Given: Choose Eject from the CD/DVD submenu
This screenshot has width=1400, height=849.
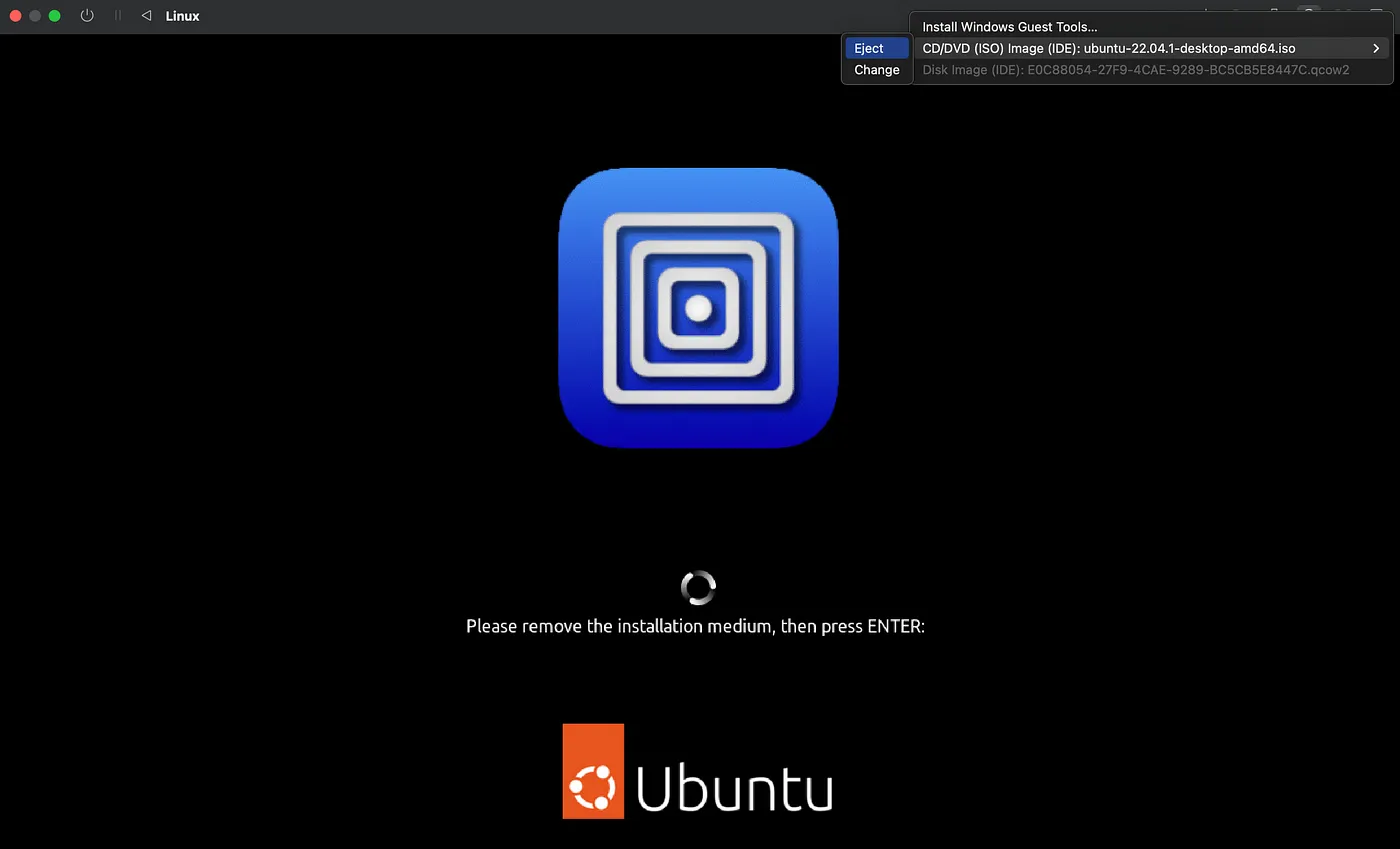Looking at the screenshot, I should [877, 48].
